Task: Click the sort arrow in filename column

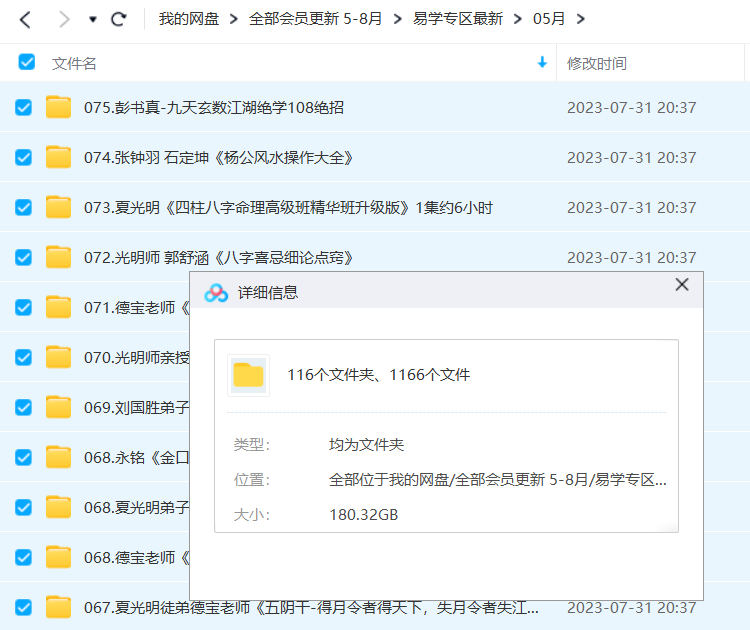Action: [x=542, y=63]
